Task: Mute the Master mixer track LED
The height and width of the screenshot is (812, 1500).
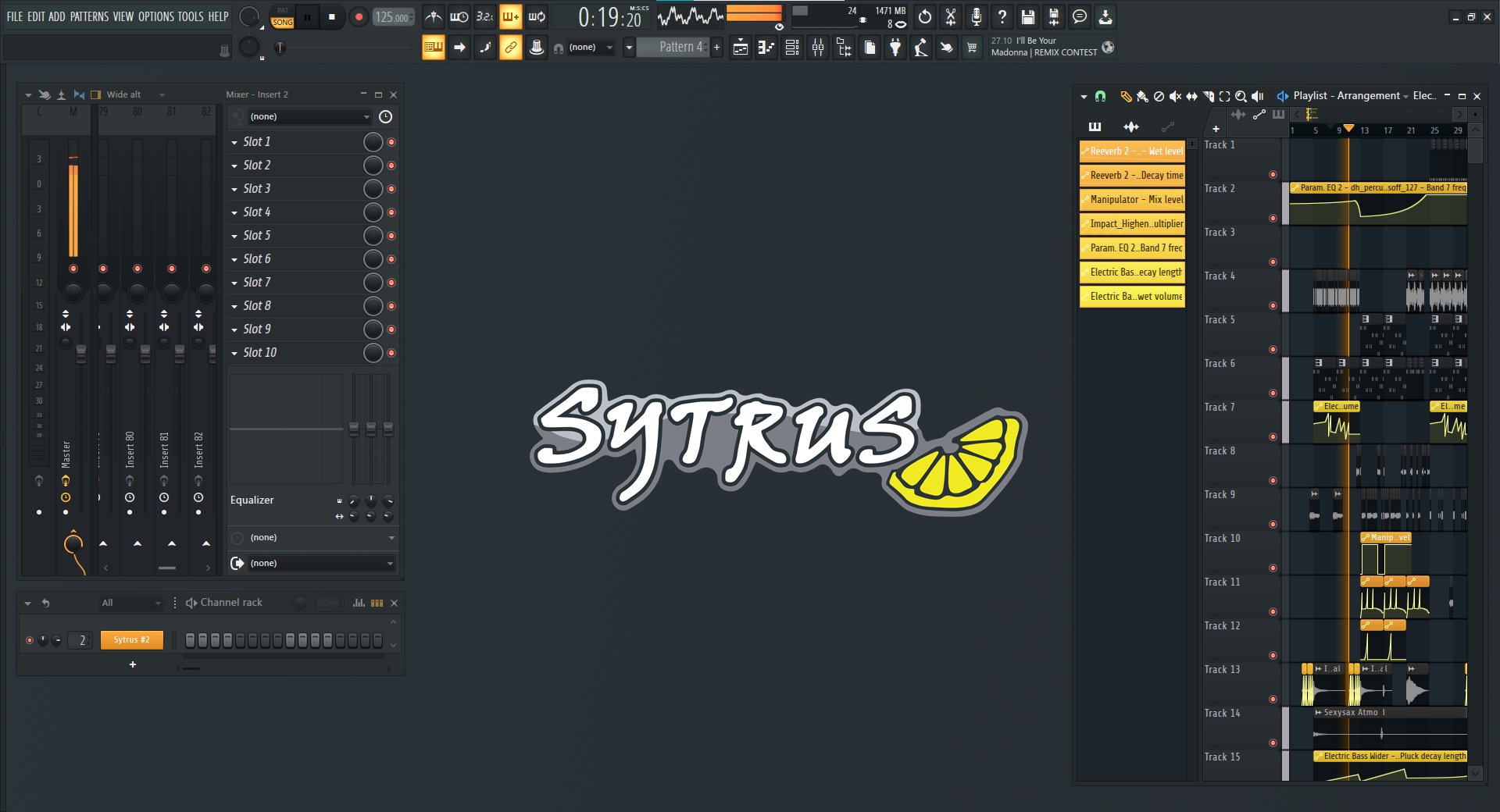Action: (x=73, y=269)
